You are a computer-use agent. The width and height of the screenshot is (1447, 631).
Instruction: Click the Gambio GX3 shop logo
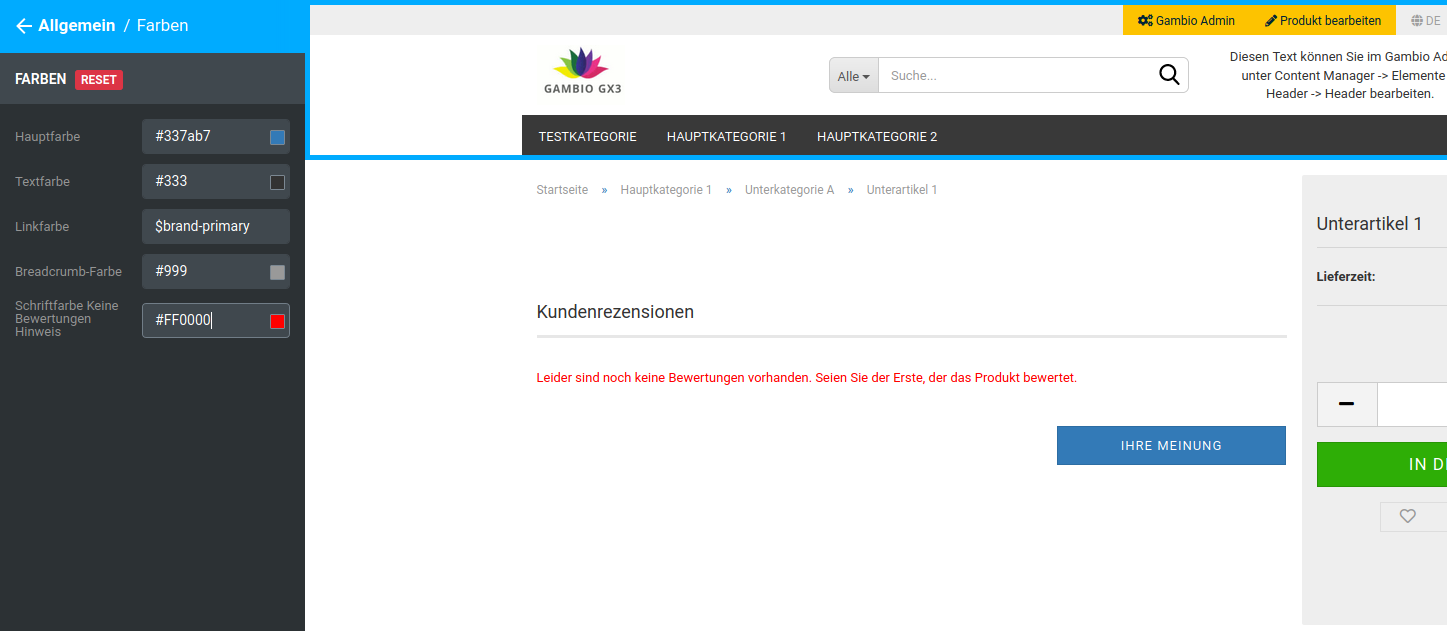point(581,70)
